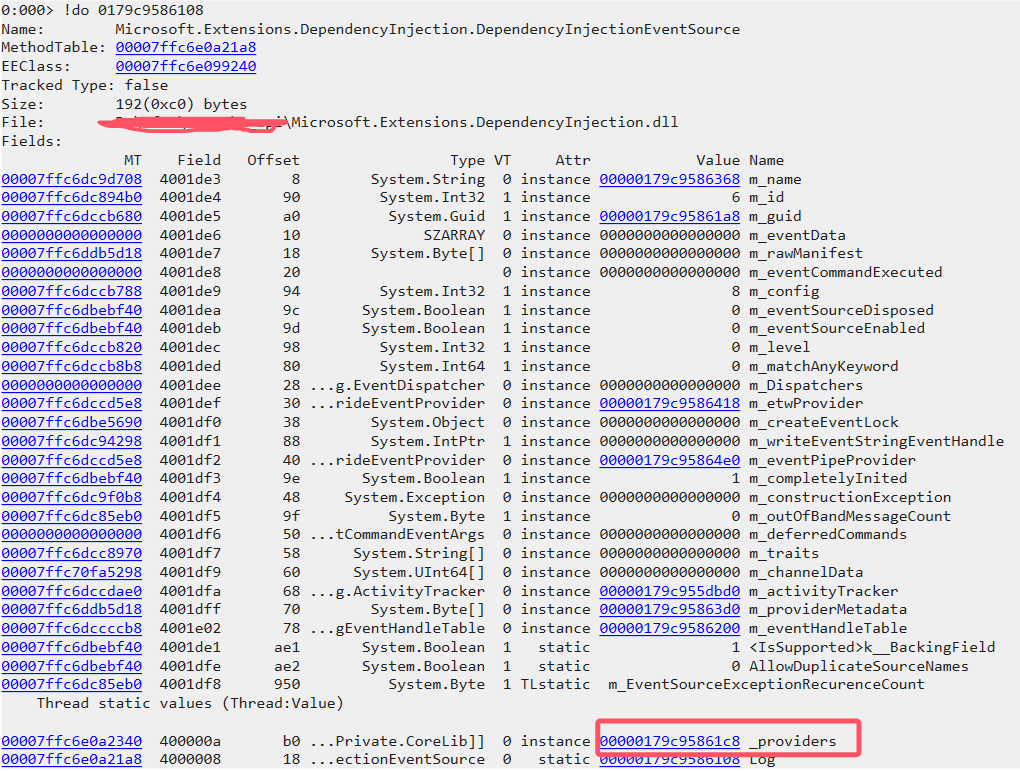Open m_activityTracker value 00000179c955dbd0
Screen dimensions: 1020x771
coord(669,591)
